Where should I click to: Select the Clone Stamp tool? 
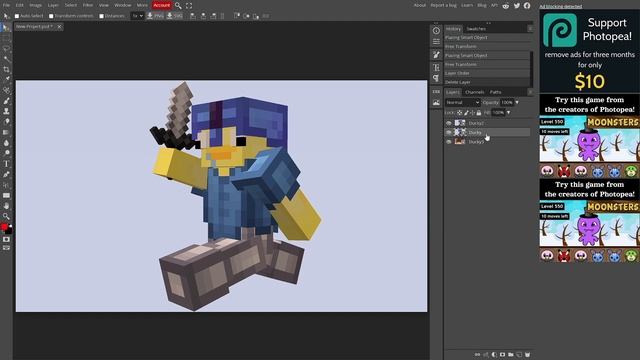(x=6, y=111)
